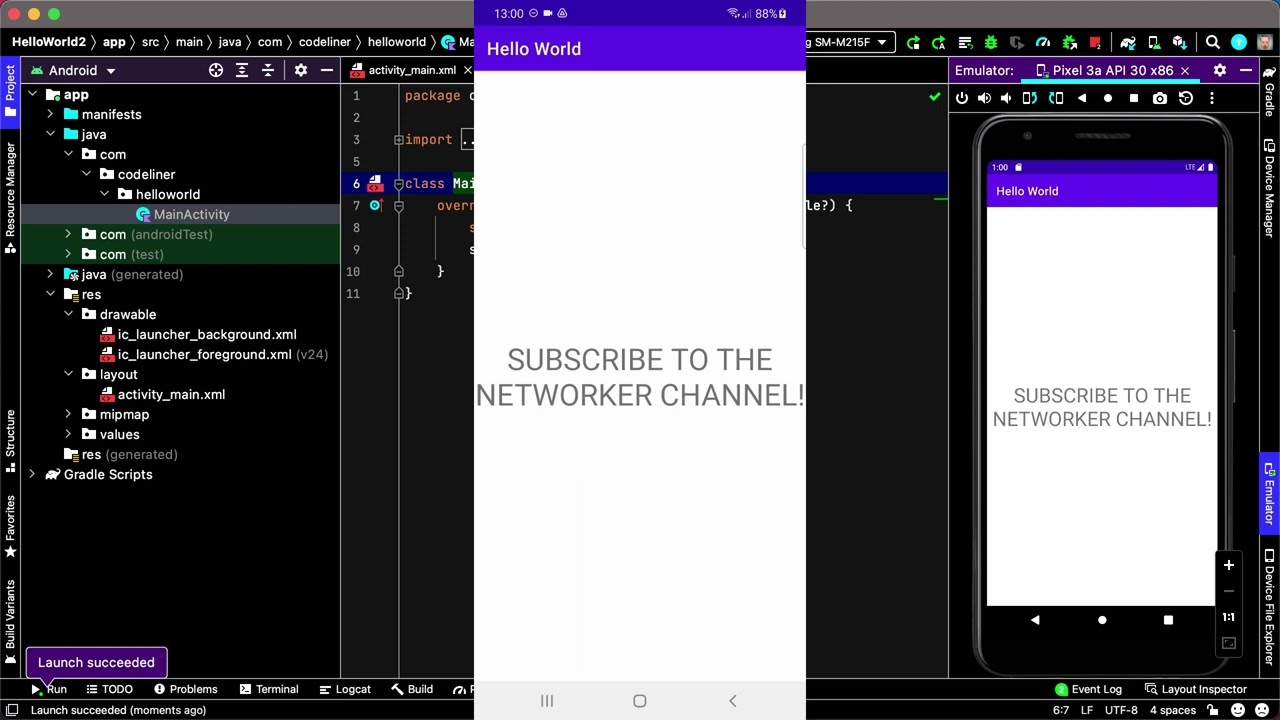The width and height of the screenshot is (1280, 720).
Task: Collapse the layout folder
Action: pos(68,374)
